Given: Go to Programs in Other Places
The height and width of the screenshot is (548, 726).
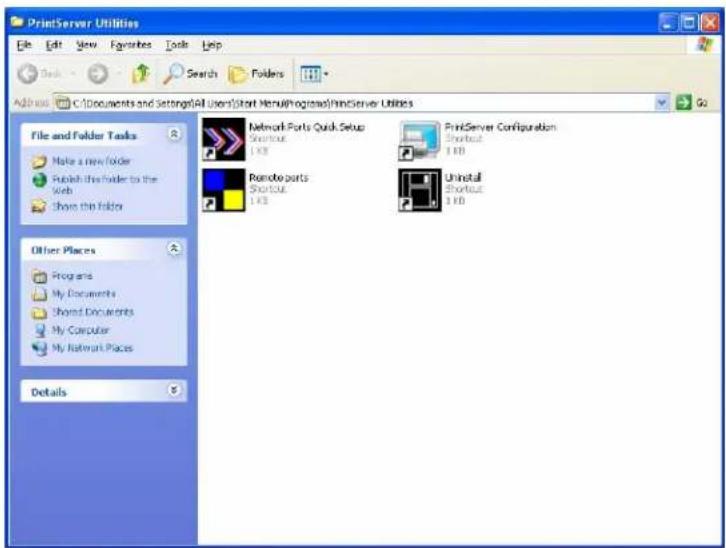Looking at the screenshot, I should click(x=72, y=276).
